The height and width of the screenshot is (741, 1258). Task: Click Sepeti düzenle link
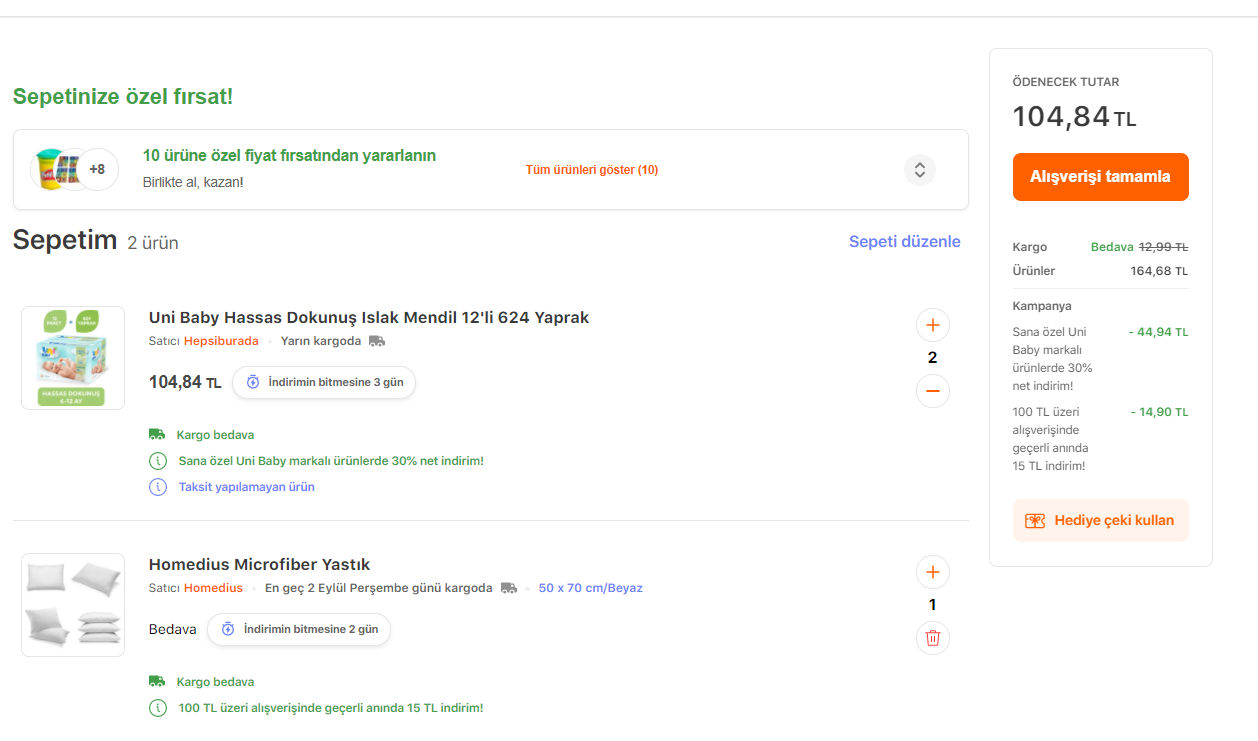(x=905, y=242)
